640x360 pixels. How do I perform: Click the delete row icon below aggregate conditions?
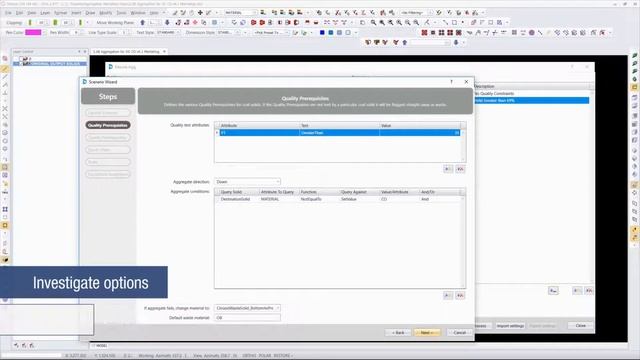click(x=460, y=296)
